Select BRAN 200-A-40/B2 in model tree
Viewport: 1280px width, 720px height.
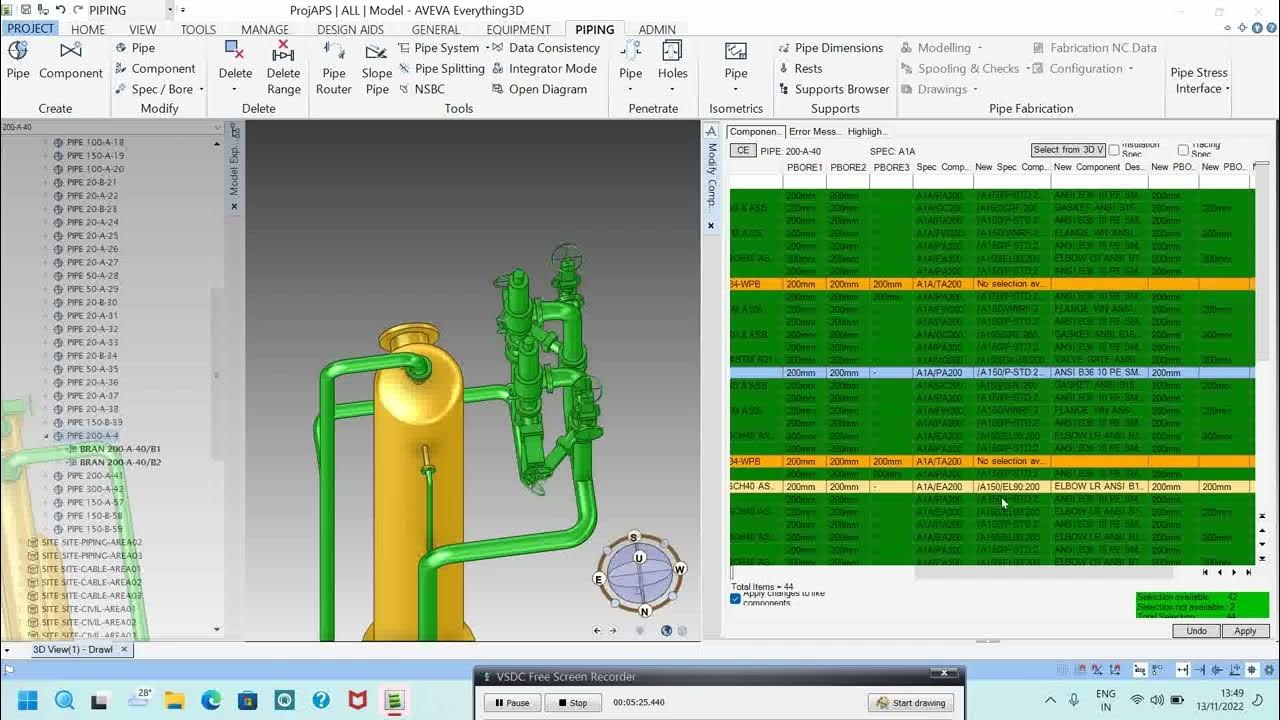[x=120, y=462]
